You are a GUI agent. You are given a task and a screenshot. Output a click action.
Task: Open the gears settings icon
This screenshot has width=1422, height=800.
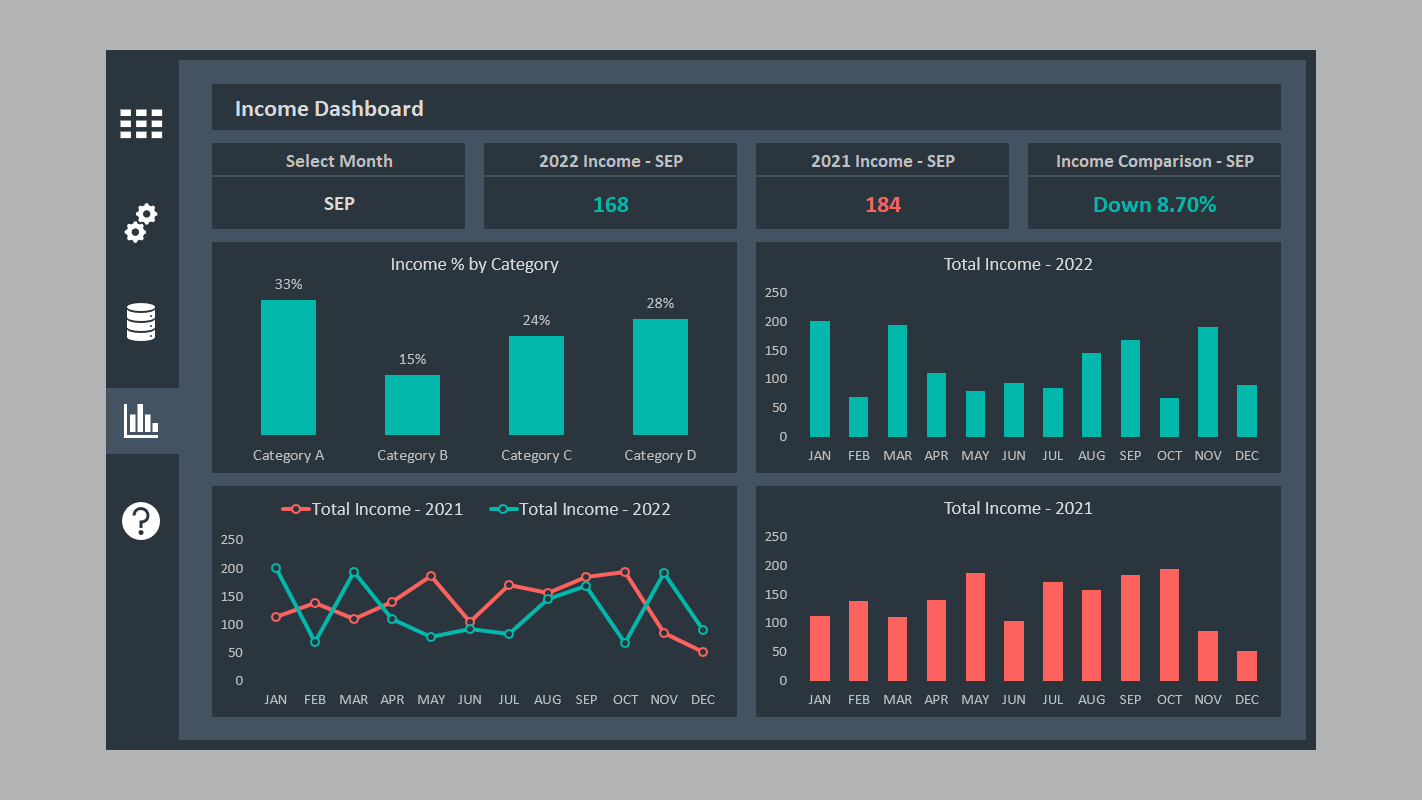(141, 222)
